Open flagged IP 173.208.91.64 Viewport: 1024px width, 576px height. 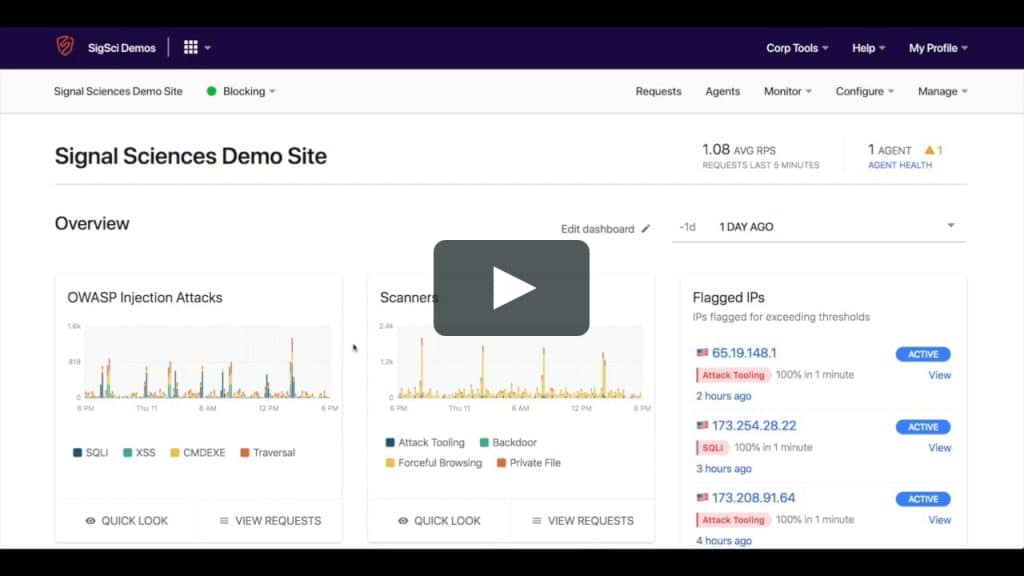click(753, 498)
